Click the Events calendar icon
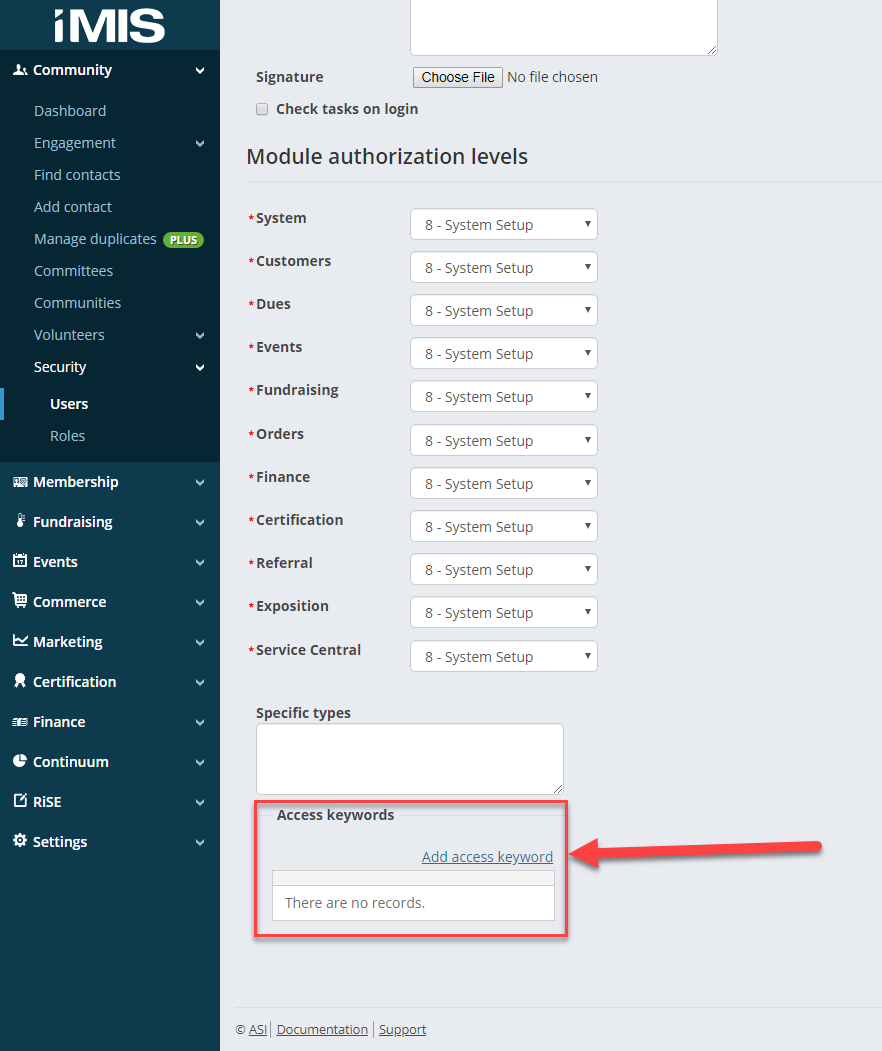 pos(20,562)
